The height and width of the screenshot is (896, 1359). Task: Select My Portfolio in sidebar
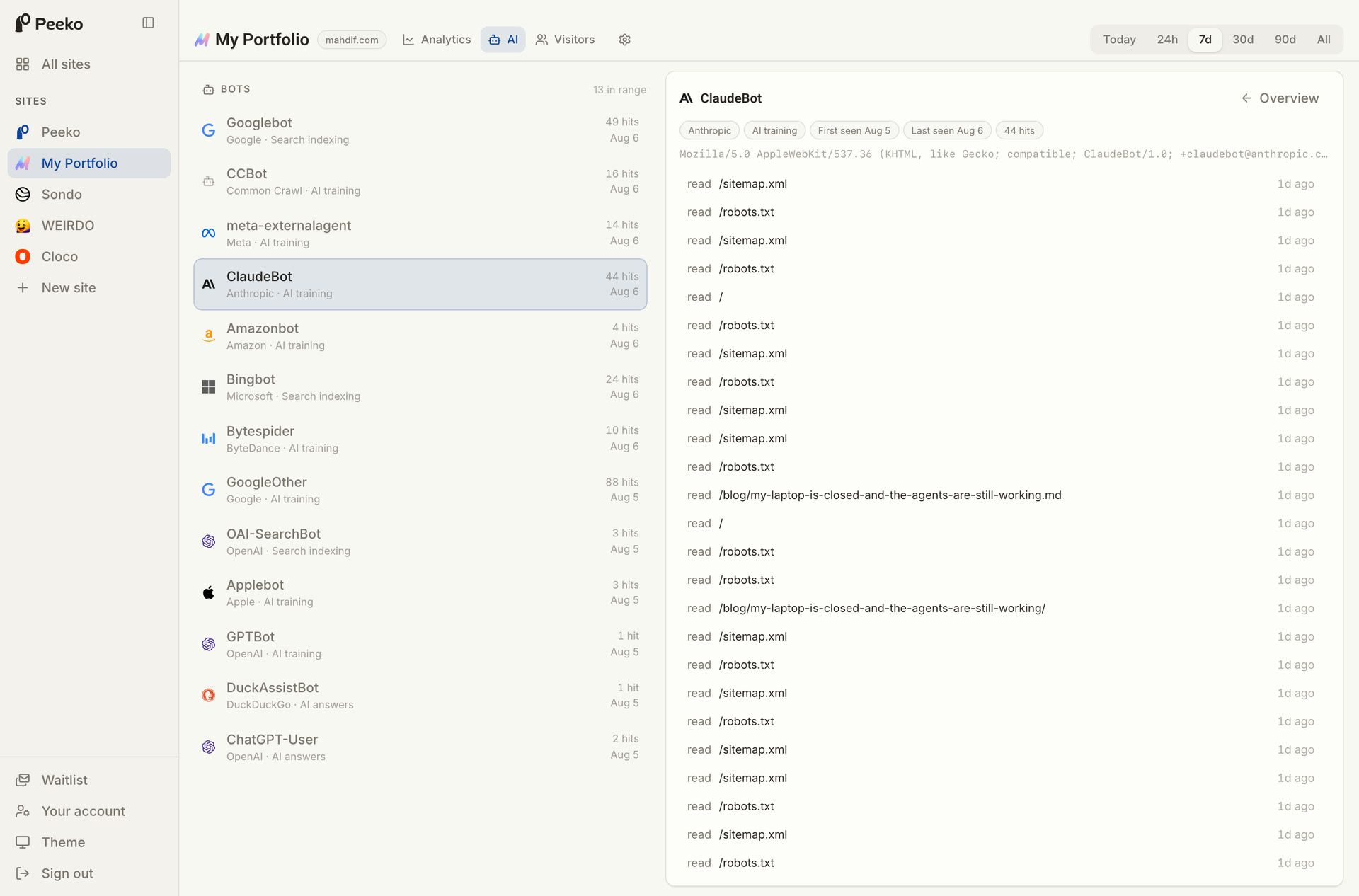click(x=89, y=163)
